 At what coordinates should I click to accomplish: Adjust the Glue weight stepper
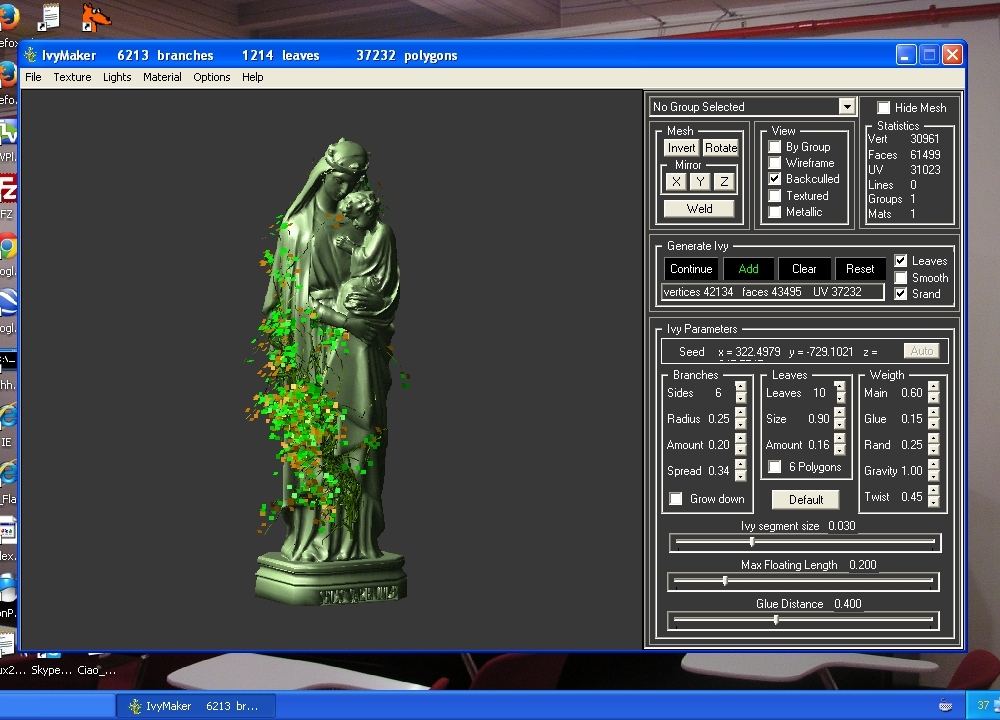pos(934,419)
